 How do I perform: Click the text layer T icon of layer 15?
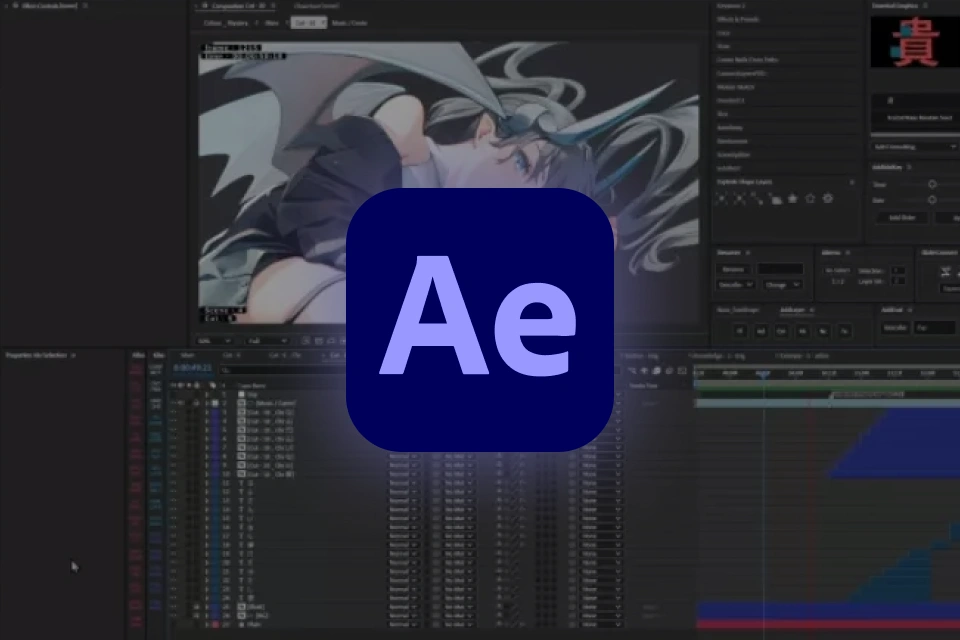click(x=241, y=518)
